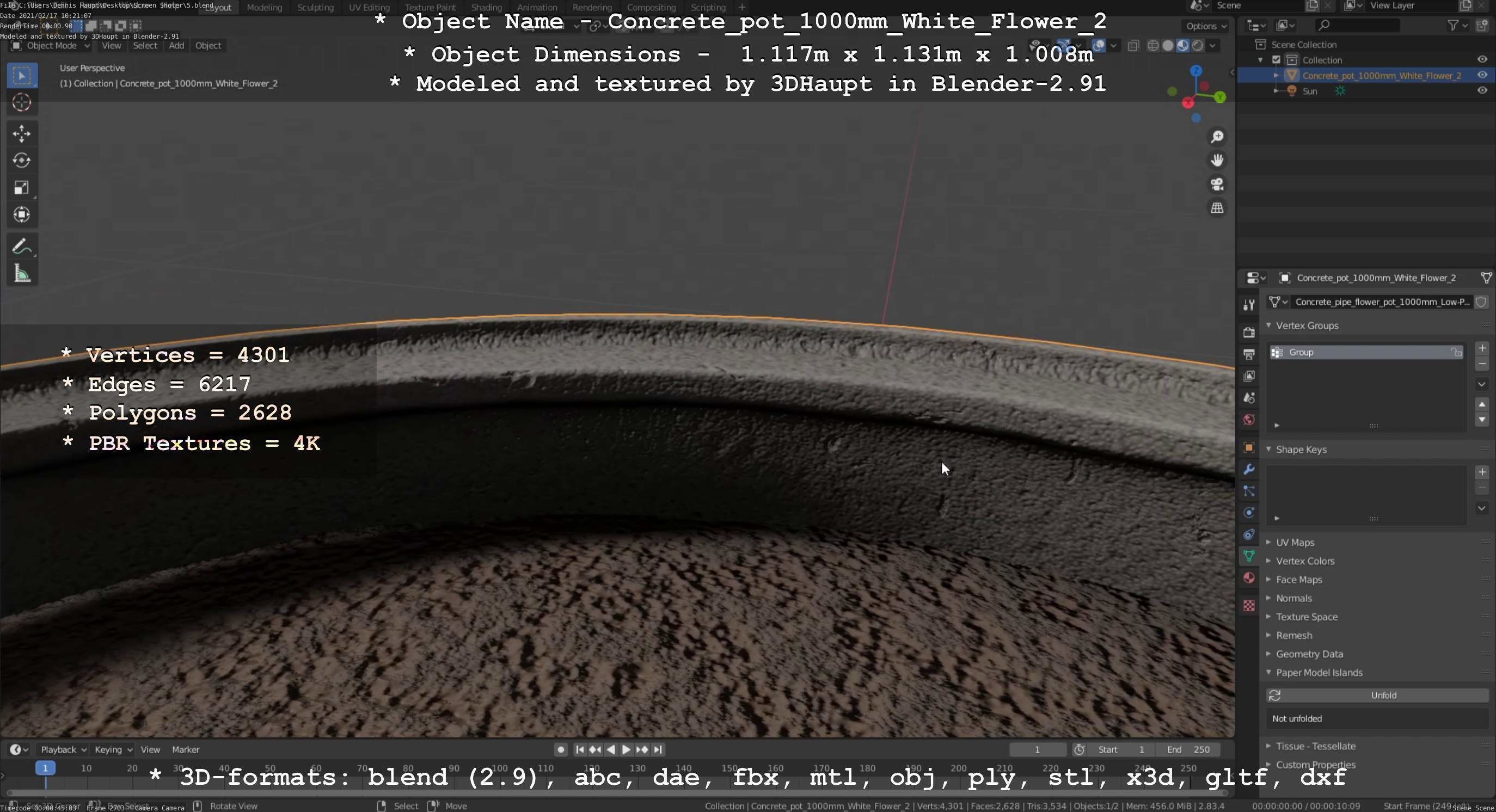
Task: Select the Transform tool
Action: click(x=22, y=215)
